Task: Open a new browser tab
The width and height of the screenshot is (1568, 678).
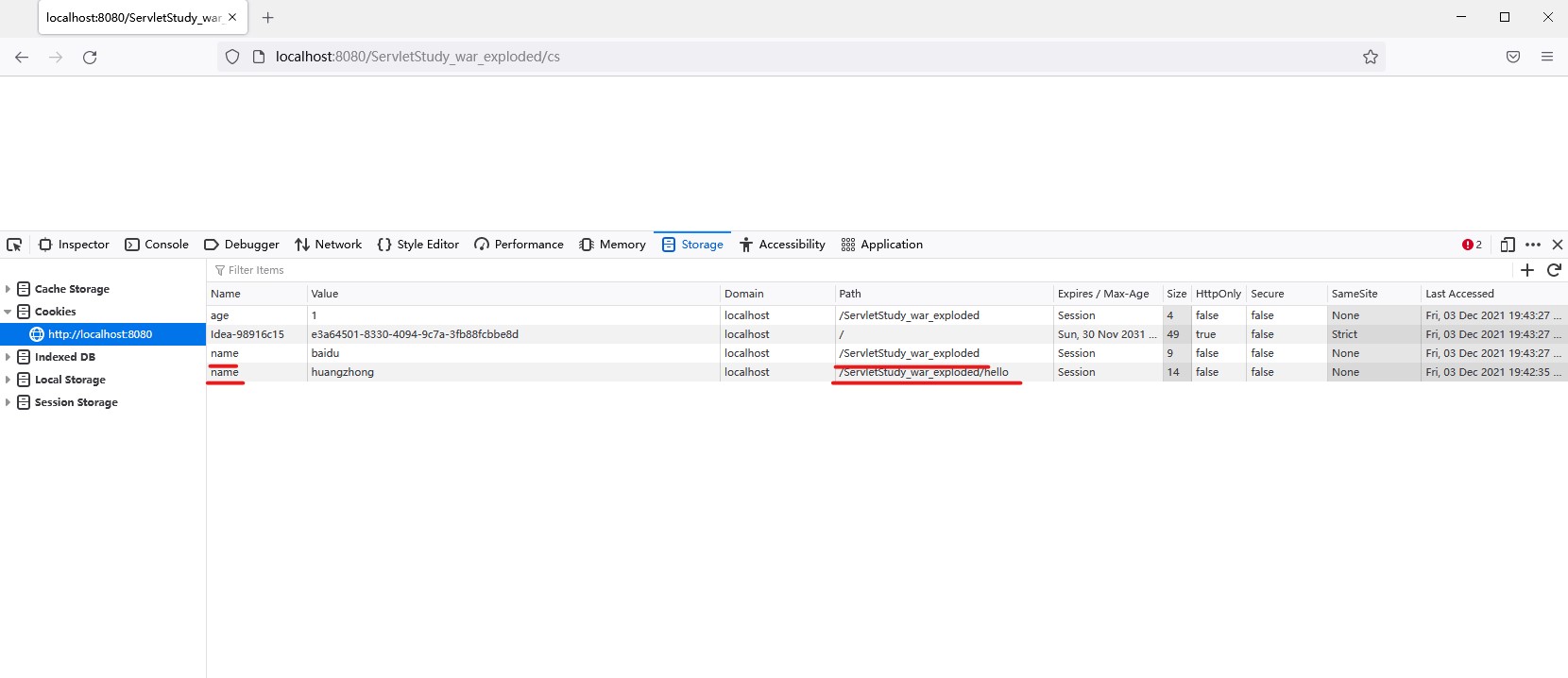Action: tap(268, 17)
